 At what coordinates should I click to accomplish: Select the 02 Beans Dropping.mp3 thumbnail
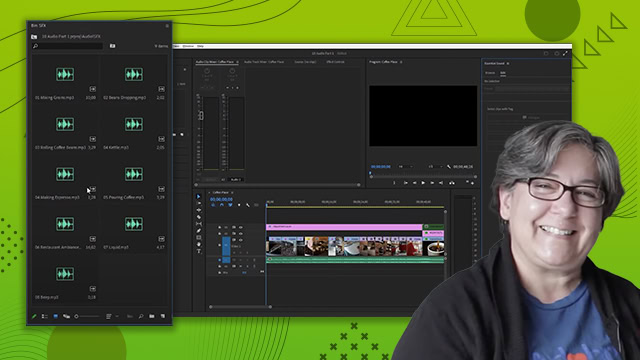pyautogui.click(x=134, y=74)
